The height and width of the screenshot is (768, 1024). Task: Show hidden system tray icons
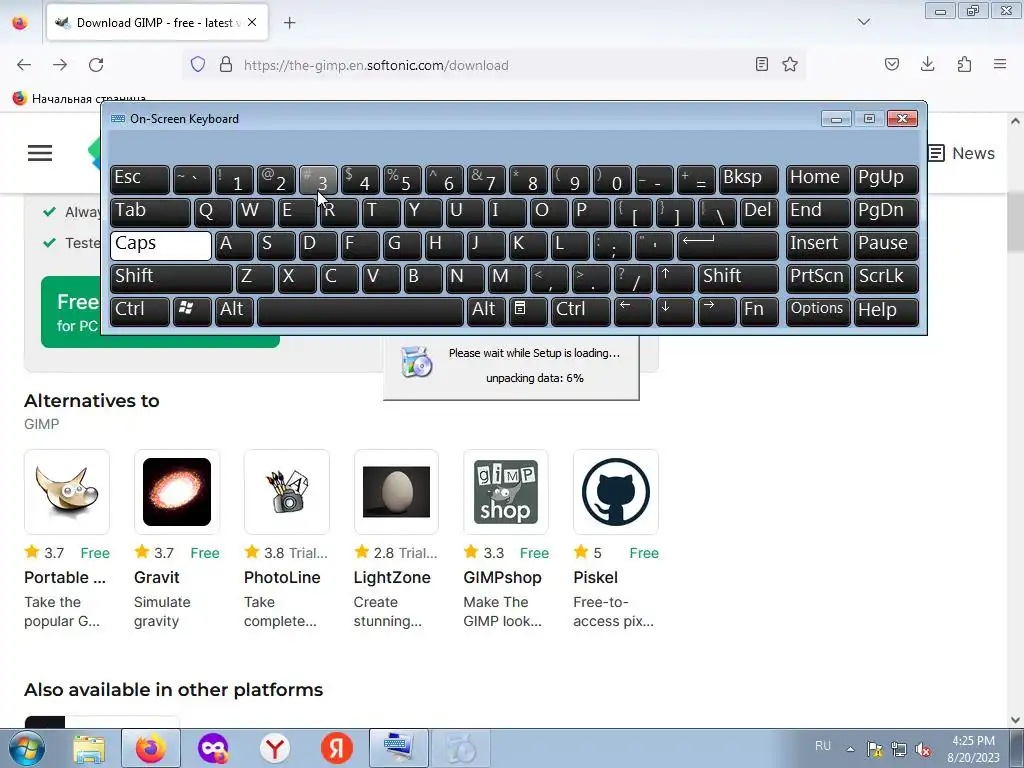[850, 749]
